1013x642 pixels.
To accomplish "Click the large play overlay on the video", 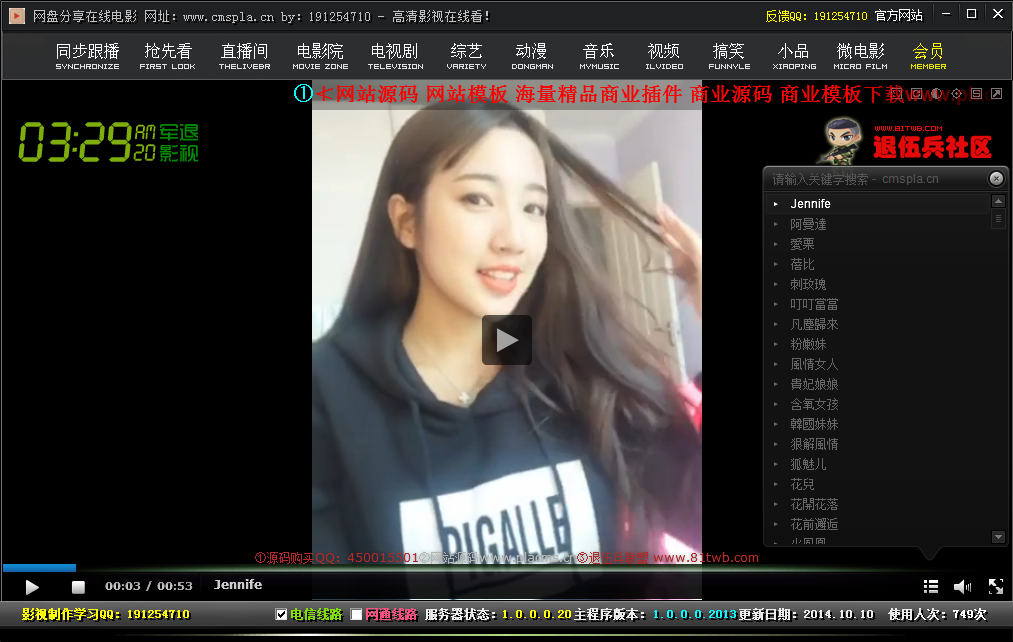I will click(x=506, y=340).
